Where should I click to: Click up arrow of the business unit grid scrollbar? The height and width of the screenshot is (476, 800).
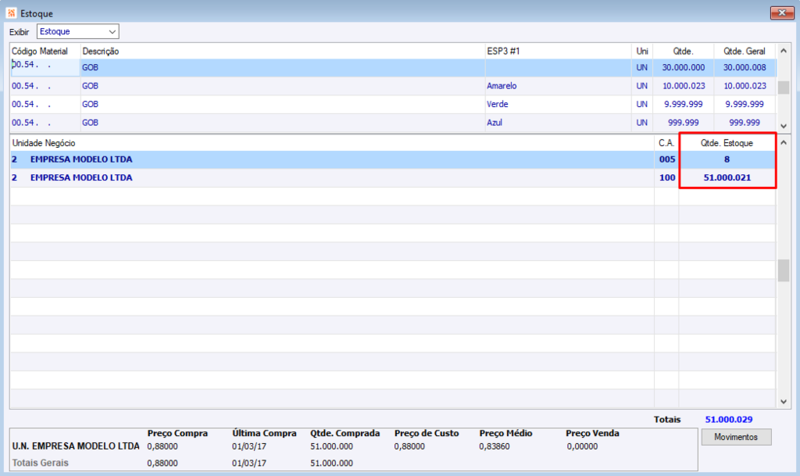784,143
